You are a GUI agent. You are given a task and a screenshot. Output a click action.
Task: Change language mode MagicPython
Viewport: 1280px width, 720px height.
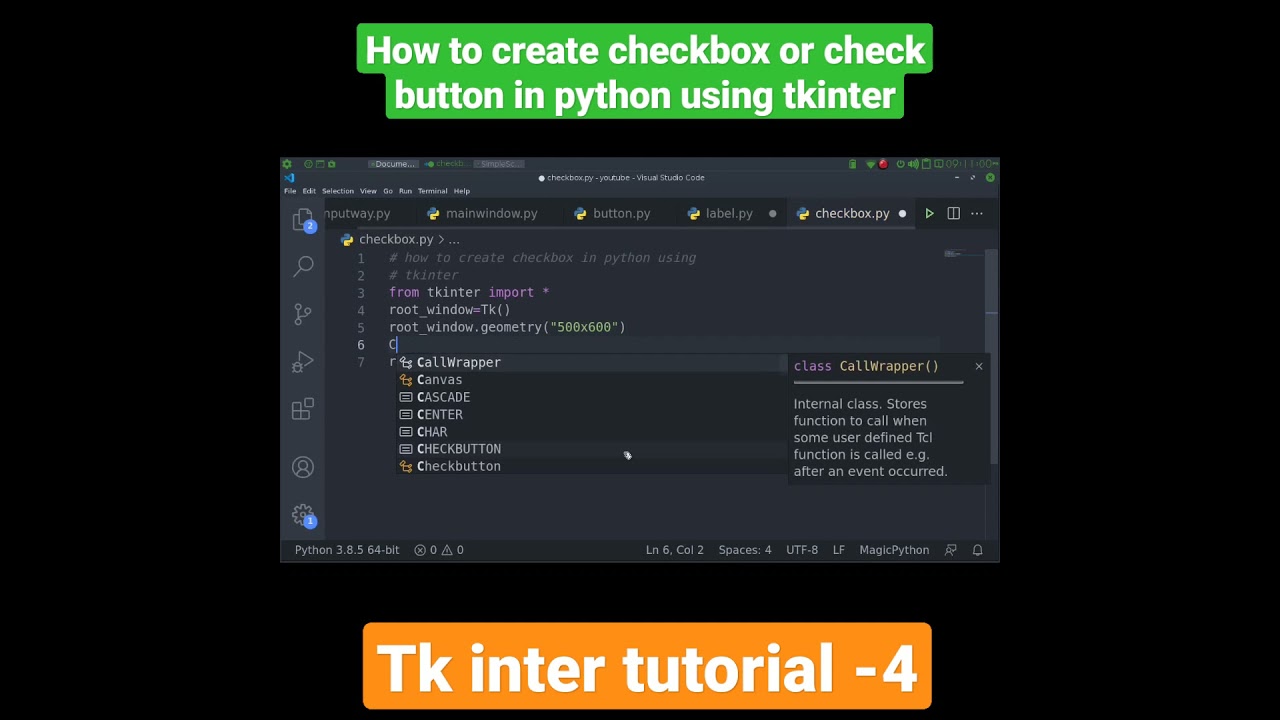pyautogui.click(x=894, y=550)
